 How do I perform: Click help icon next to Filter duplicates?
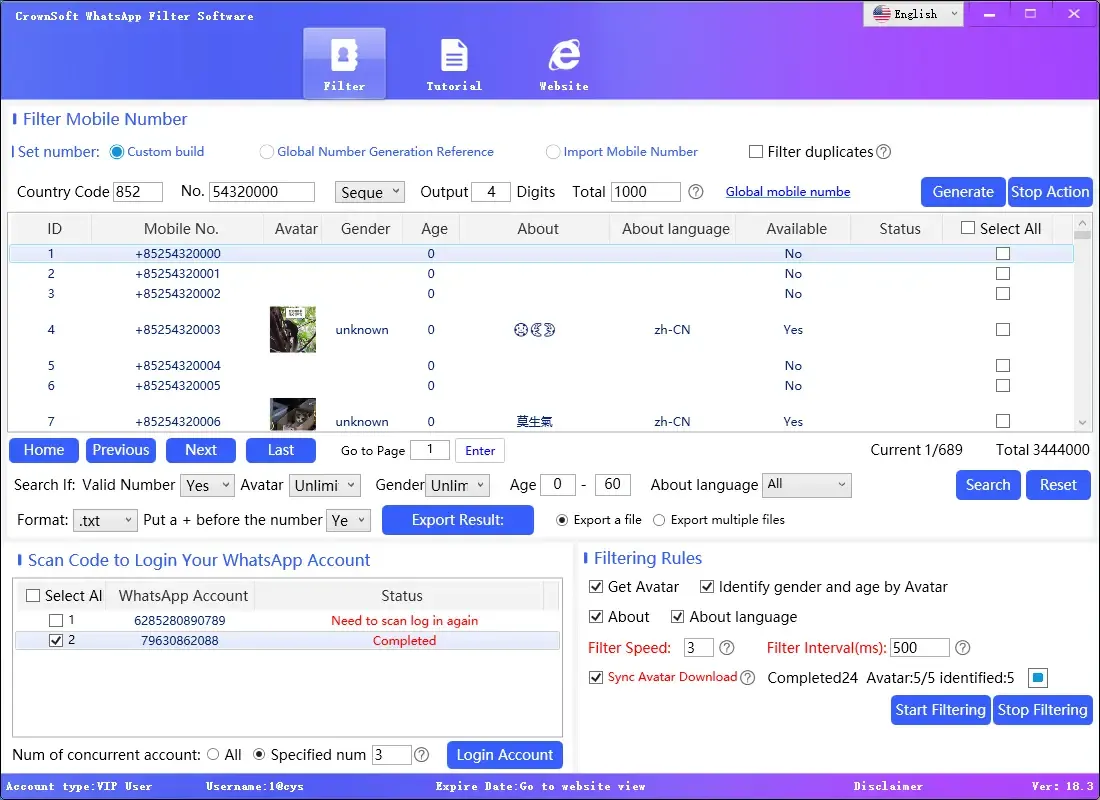pos(884,152)
